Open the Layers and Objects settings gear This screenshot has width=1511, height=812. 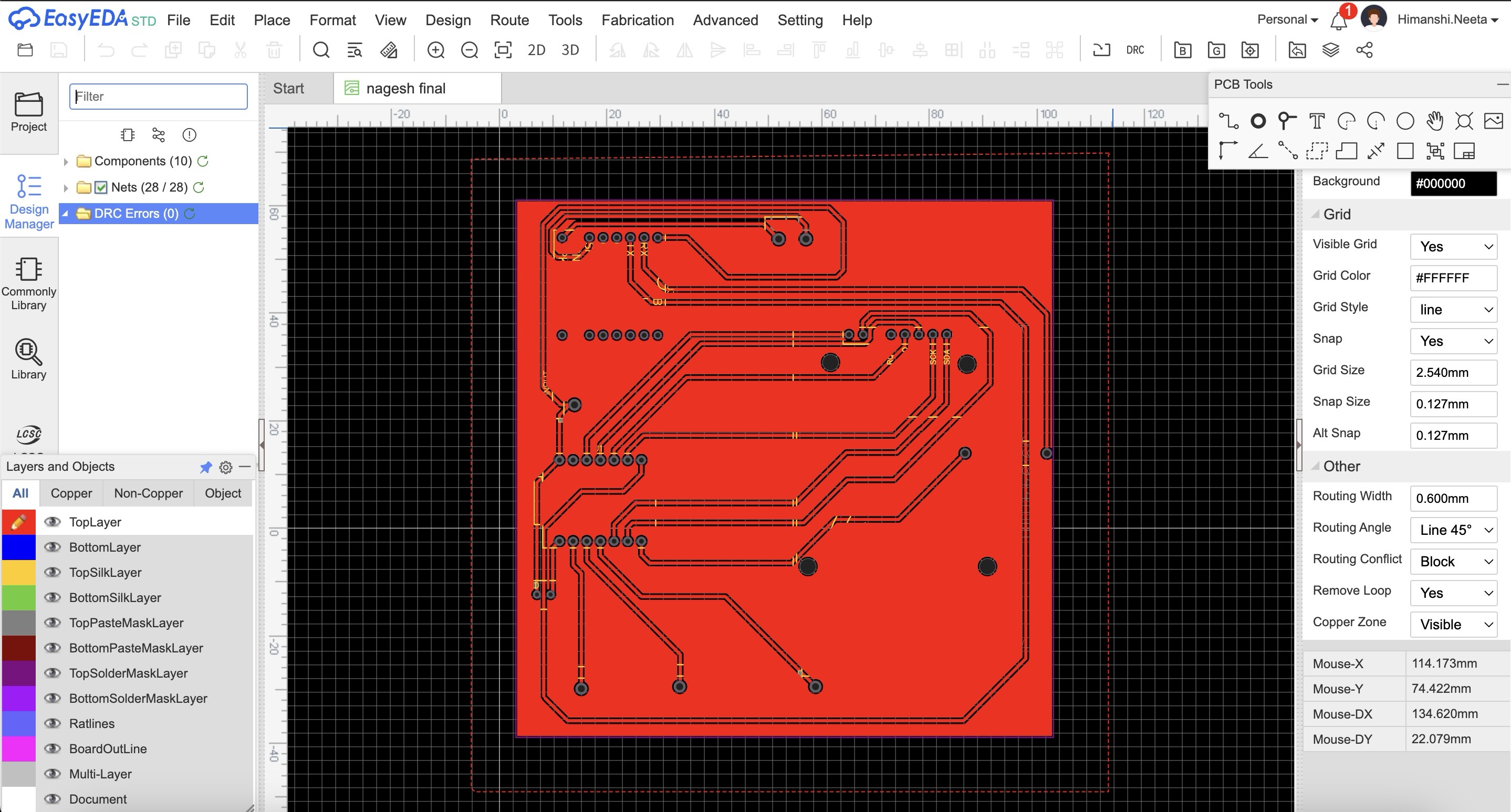pyautogui.click(x=226, y=467)
